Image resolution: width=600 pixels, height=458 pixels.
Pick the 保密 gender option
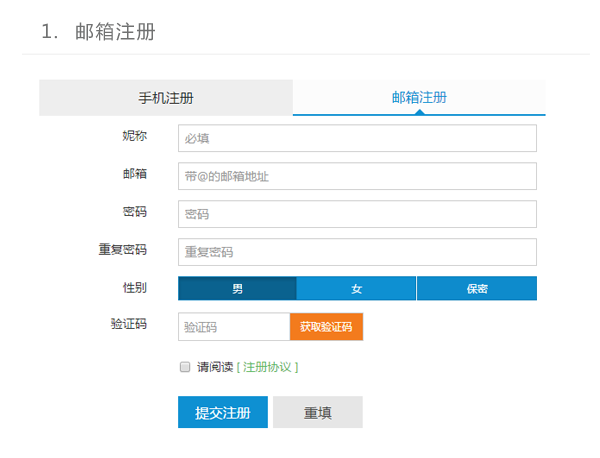pos(476,289)
